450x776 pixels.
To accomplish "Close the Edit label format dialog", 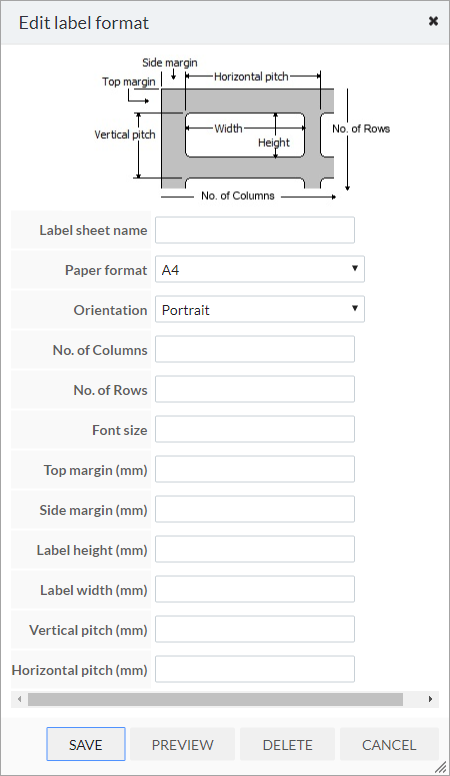I will [433, 21].
